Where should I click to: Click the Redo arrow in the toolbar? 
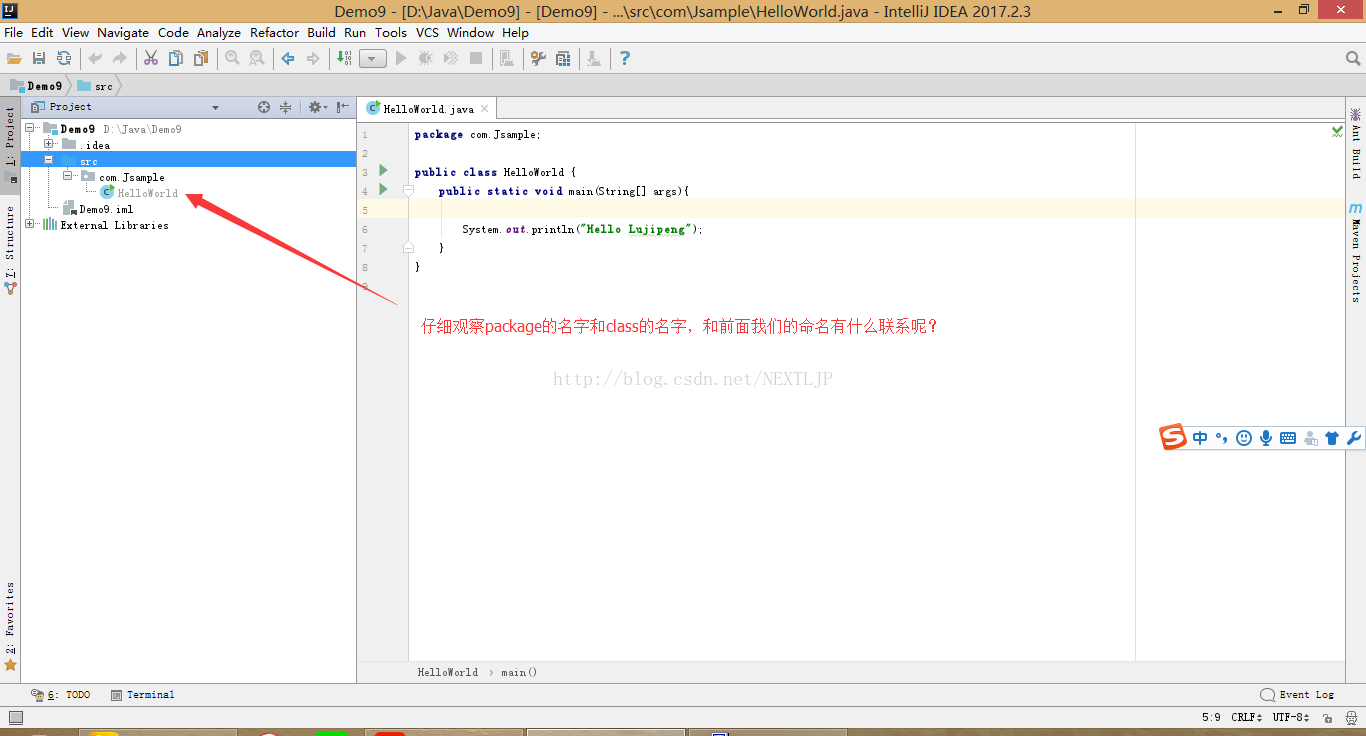[x=120, y=58]
